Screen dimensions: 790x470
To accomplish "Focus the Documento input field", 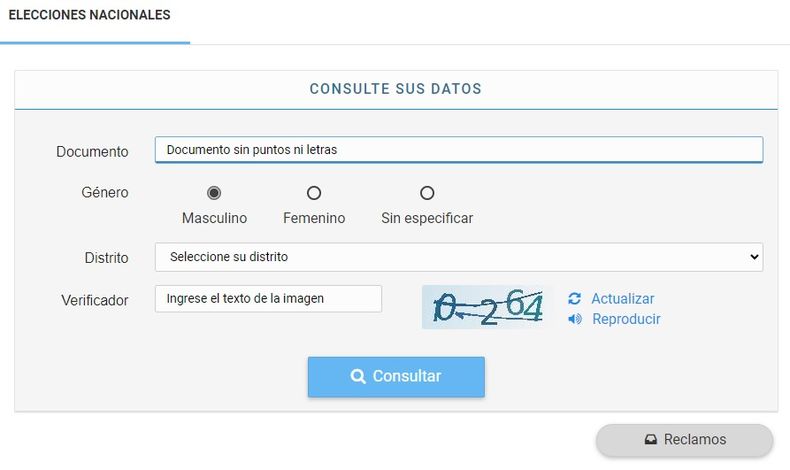I will (x=458, y=150).
